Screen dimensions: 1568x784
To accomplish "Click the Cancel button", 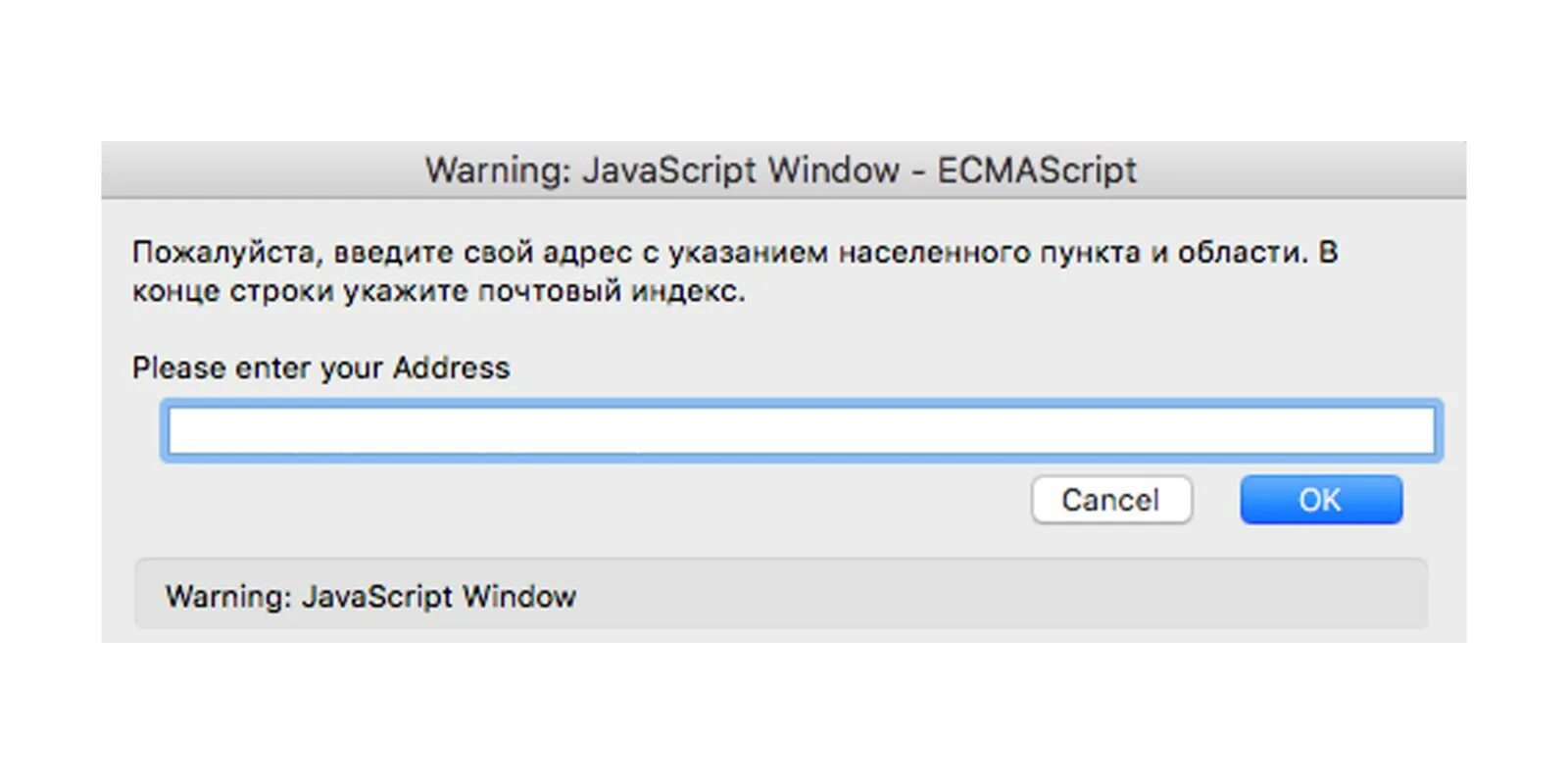I will [x=1111, y=500].
